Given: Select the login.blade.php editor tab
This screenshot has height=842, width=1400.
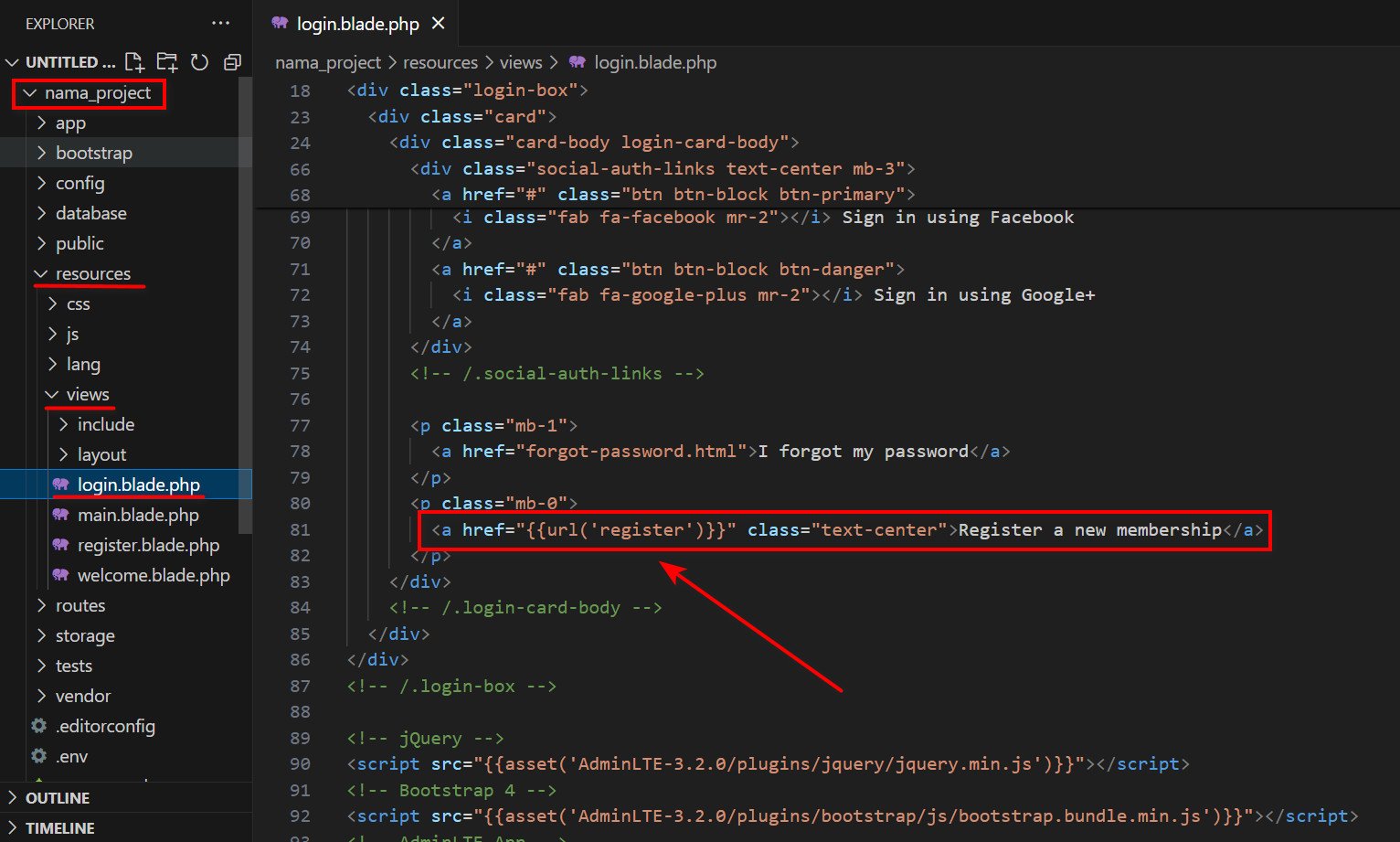Looking at the screenshot, I should click(x=357, y=24).
